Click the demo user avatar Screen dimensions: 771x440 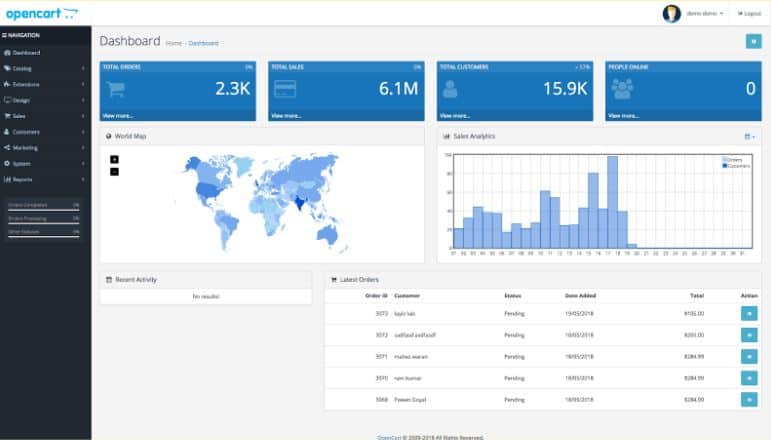(x=672, y=13)
